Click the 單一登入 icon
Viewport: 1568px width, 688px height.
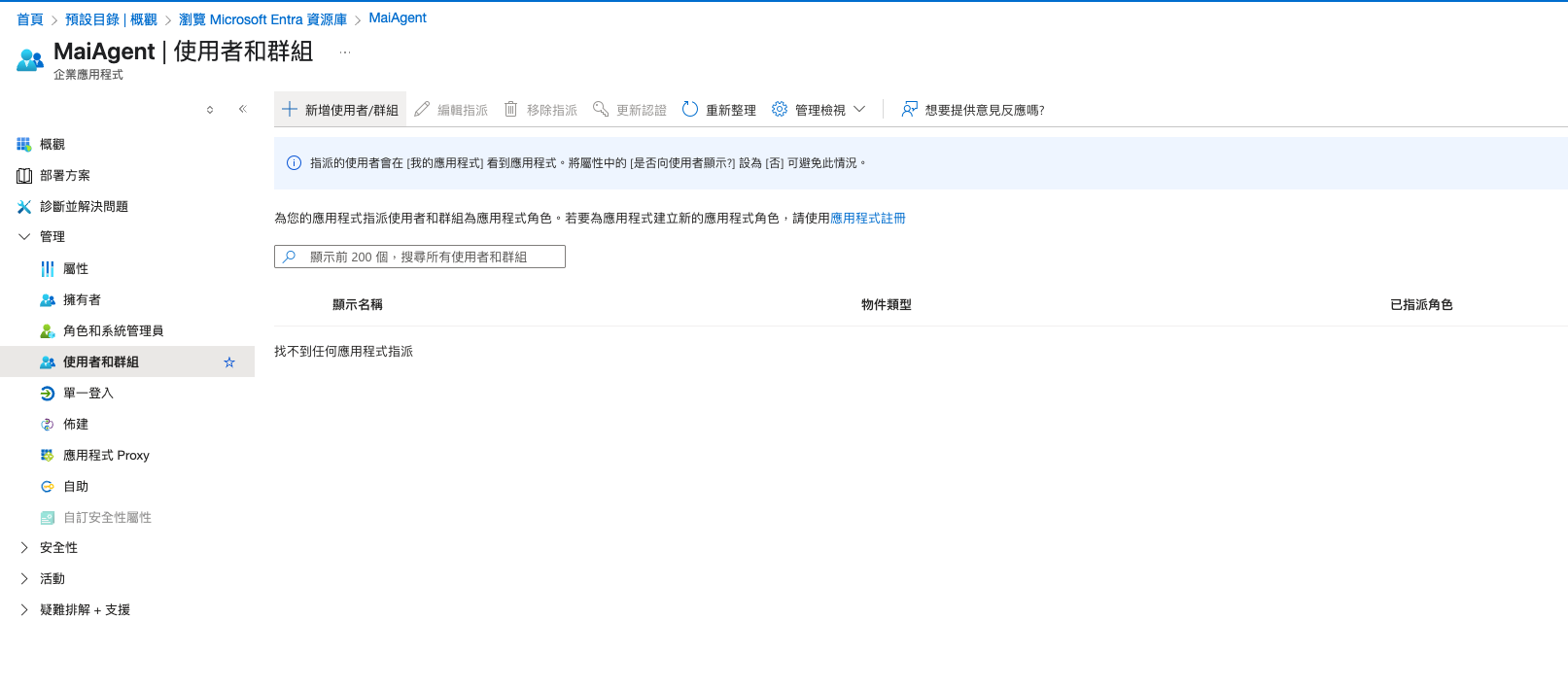coord(48,394)
